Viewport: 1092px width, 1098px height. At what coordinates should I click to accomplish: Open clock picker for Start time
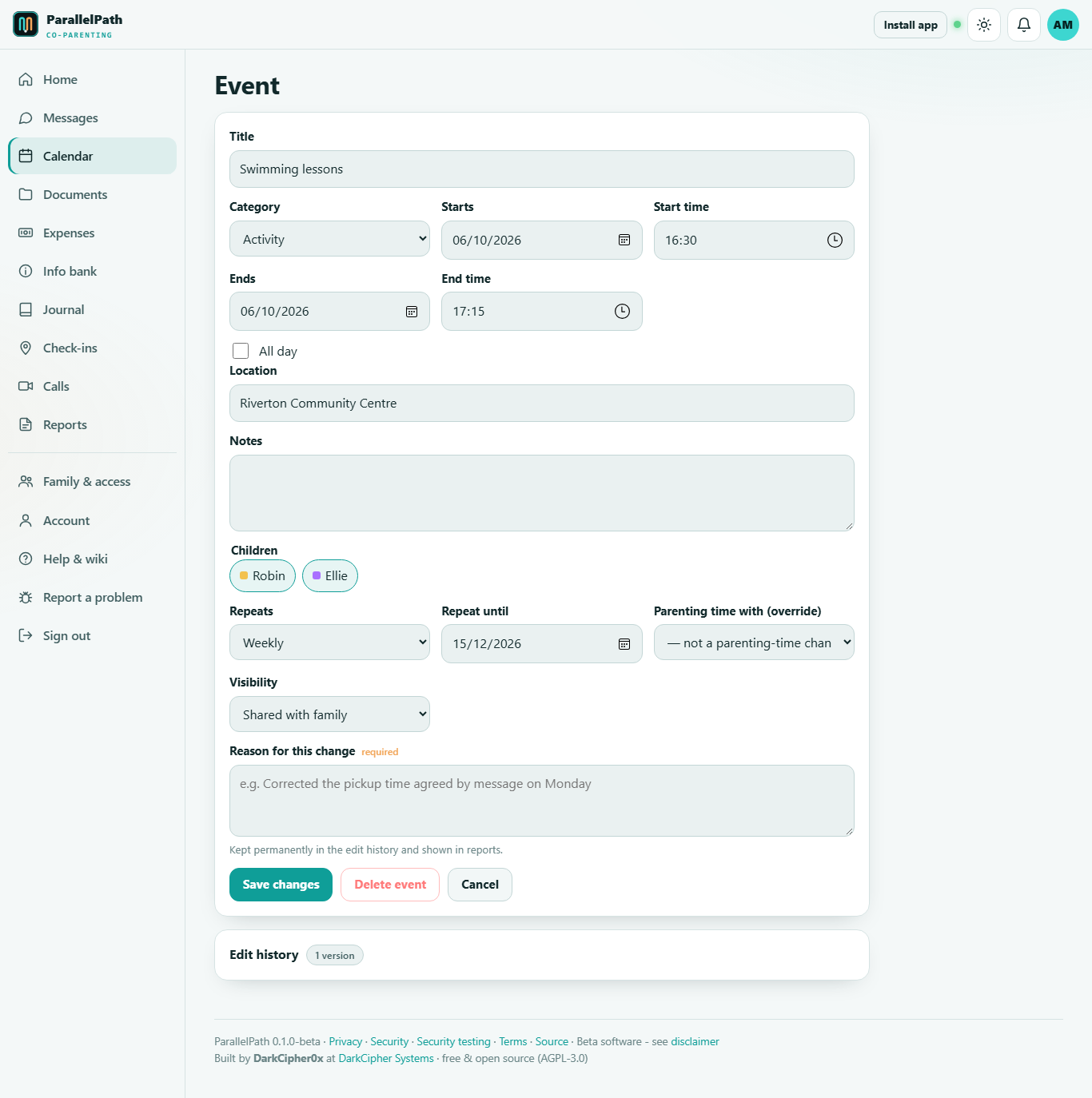835,240
